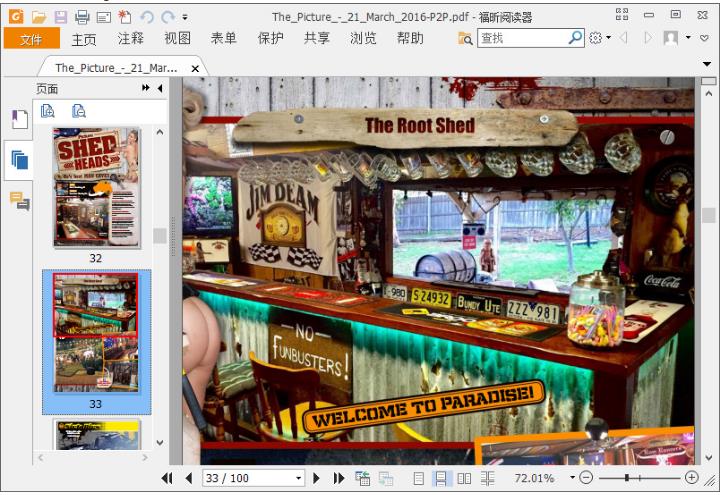The image size is (723, 495).
Task: Select the page 32 thumbnail
Action: click(x=96, y=188)
